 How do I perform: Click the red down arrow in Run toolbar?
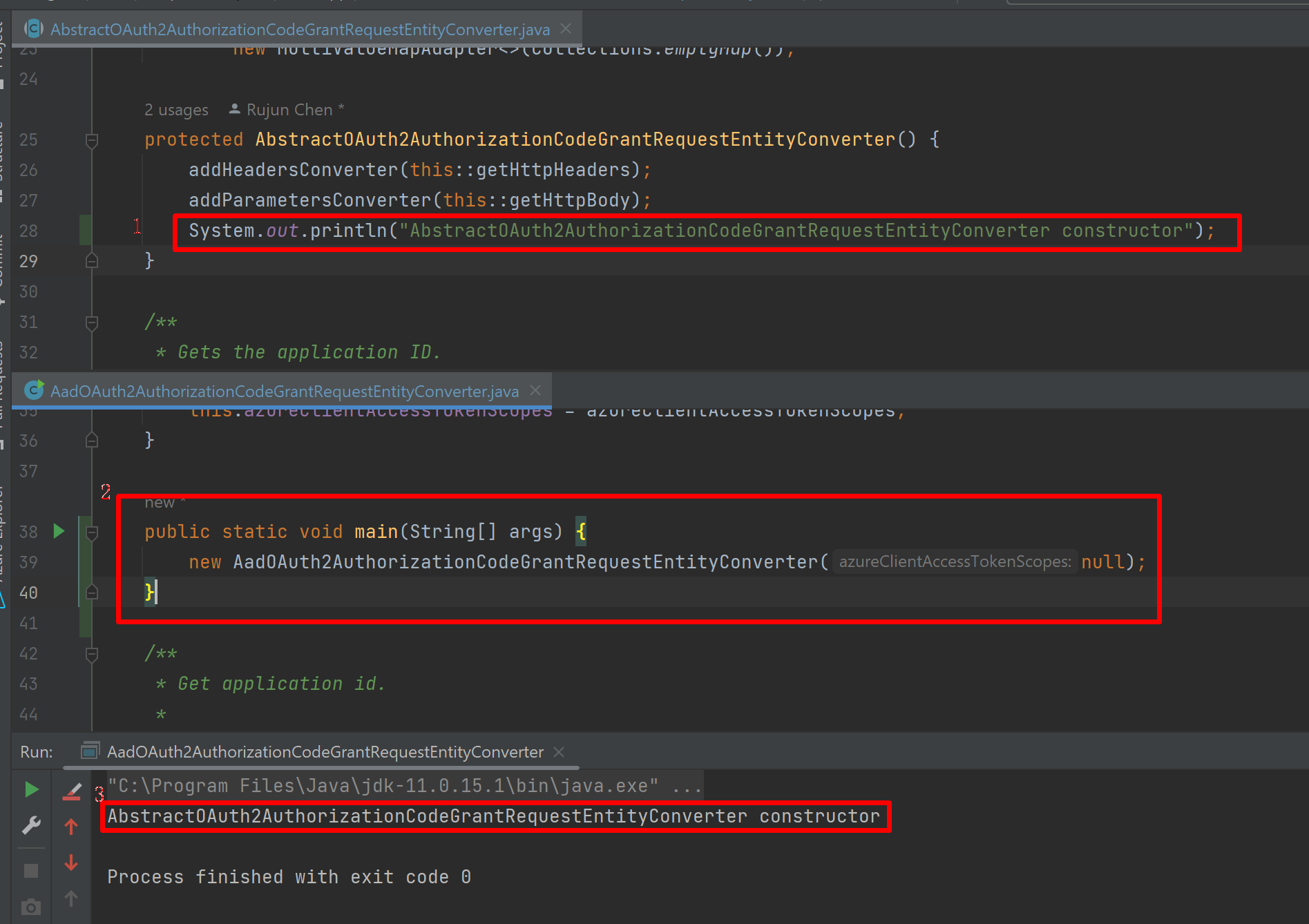[71, 863]
